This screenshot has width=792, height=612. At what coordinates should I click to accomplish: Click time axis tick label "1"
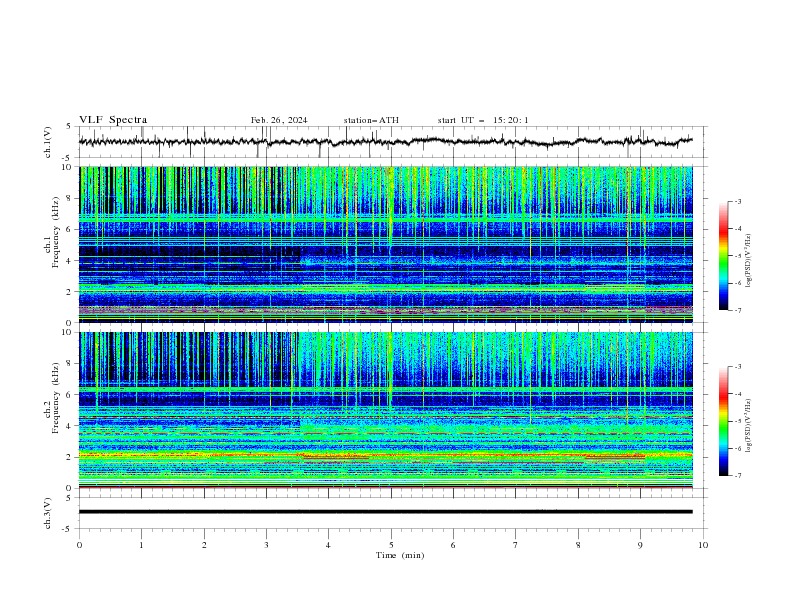(x=141, y=545)
